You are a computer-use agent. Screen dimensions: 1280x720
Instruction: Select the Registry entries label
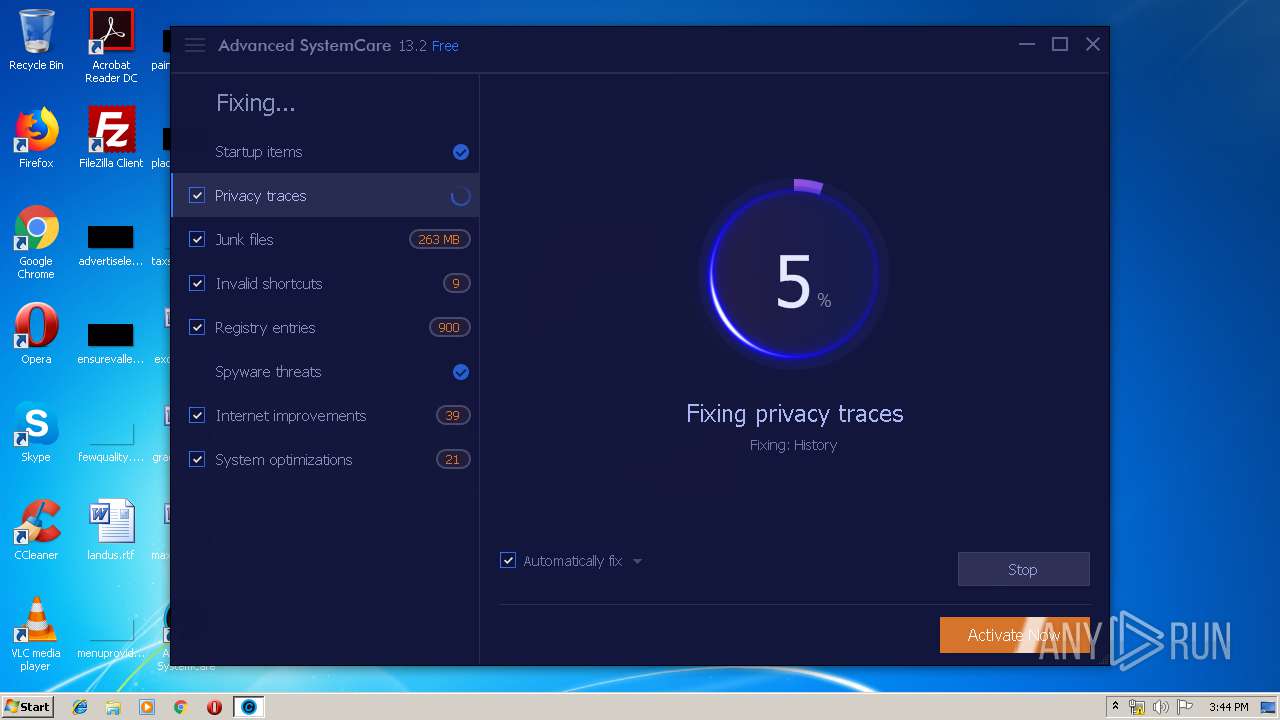(265, 328)
